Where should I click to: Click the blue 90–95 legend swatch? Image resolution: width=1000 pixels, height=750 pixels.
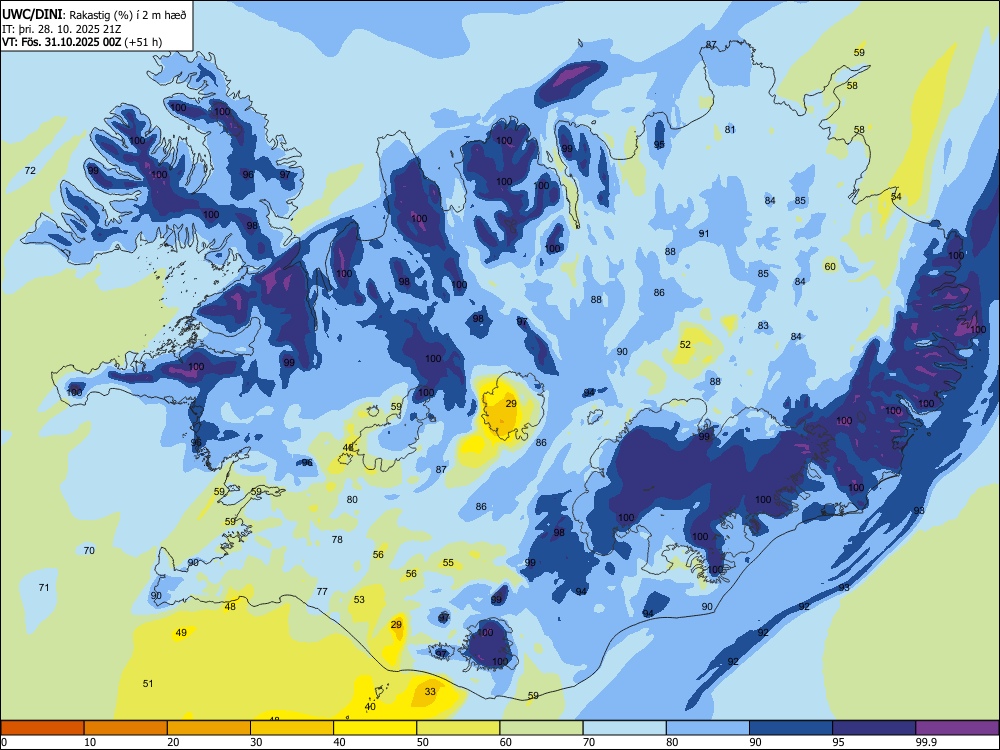click(x=791, y=728)
